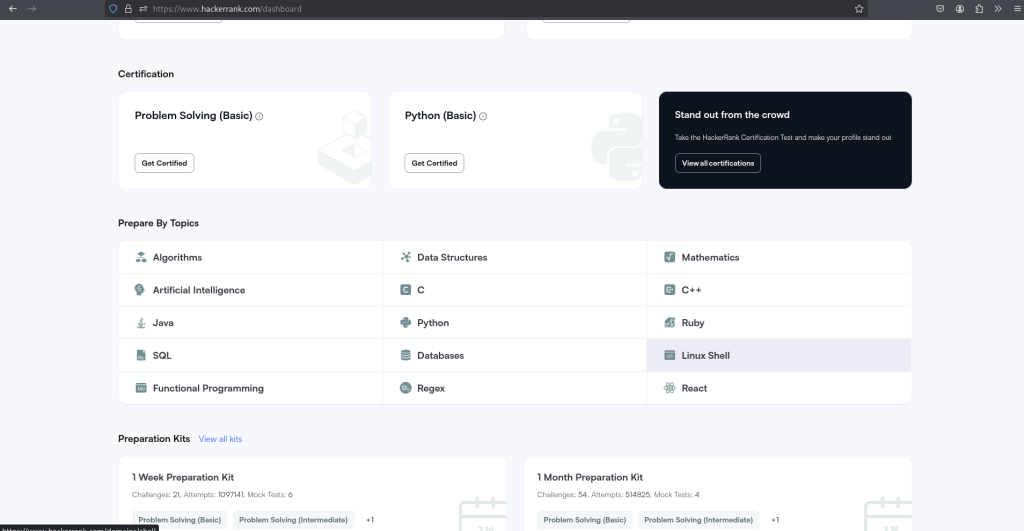1024x531 pixels.
Task: Click Problem Solving (Basic) tag in 1 Week kit
Action: [x=180, y=520]
